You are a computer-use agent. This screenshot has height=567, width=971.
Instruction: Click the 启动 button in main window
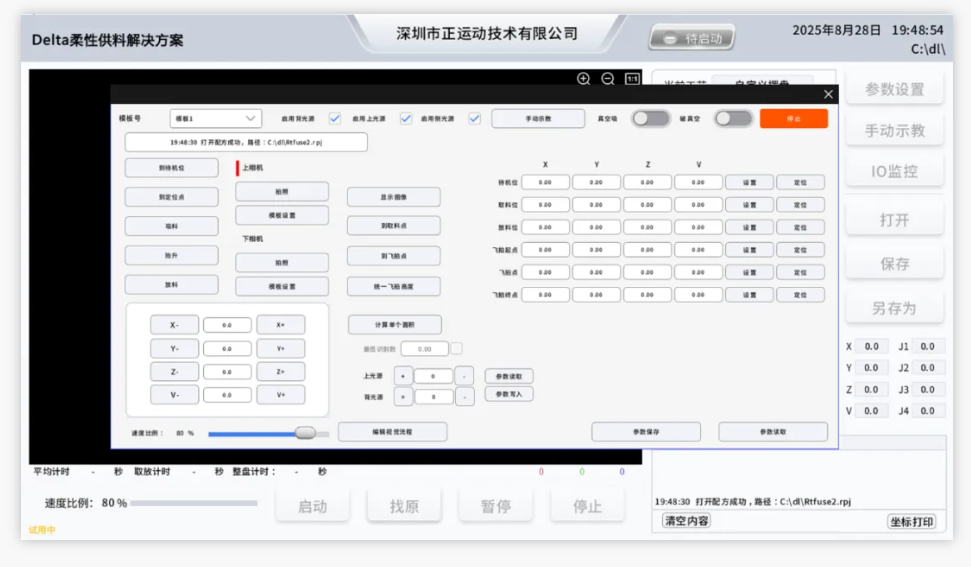click(x=312, y=506)
